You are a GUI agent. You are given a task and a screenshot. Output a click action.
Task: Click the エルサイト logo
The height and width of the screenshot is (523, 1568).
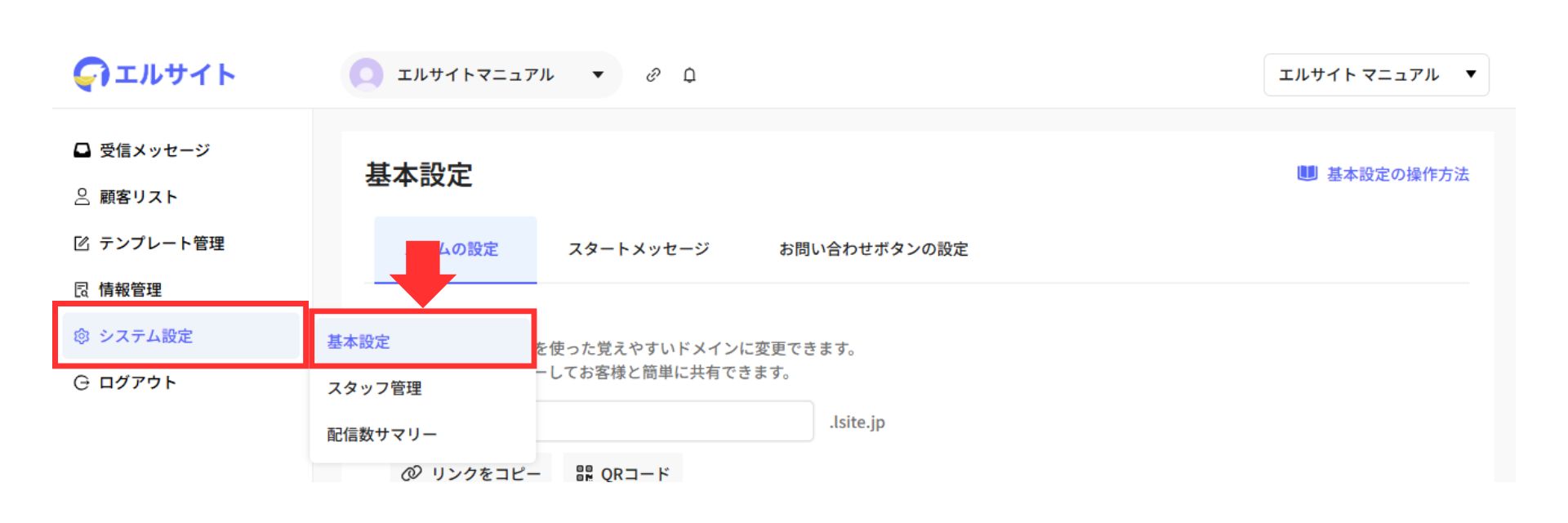click(154, 74)
